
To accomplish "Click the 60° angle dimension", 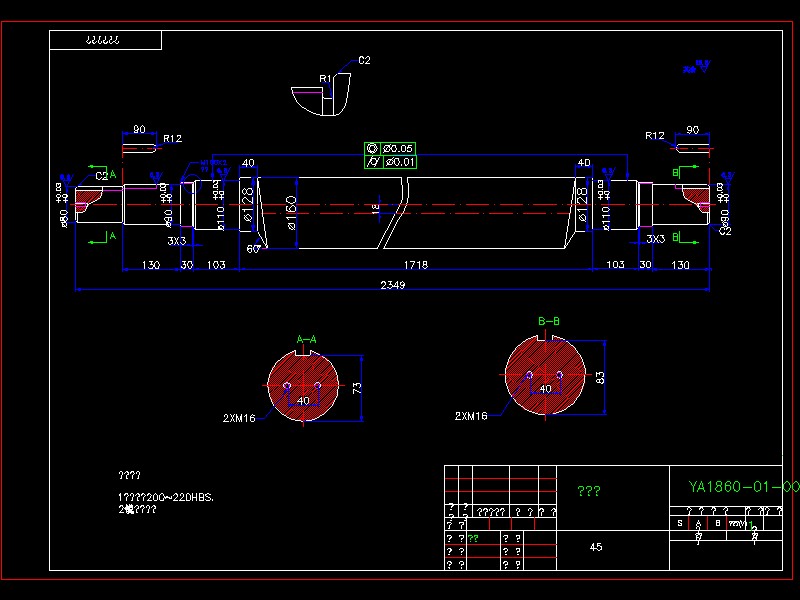I will pos(254,249).
